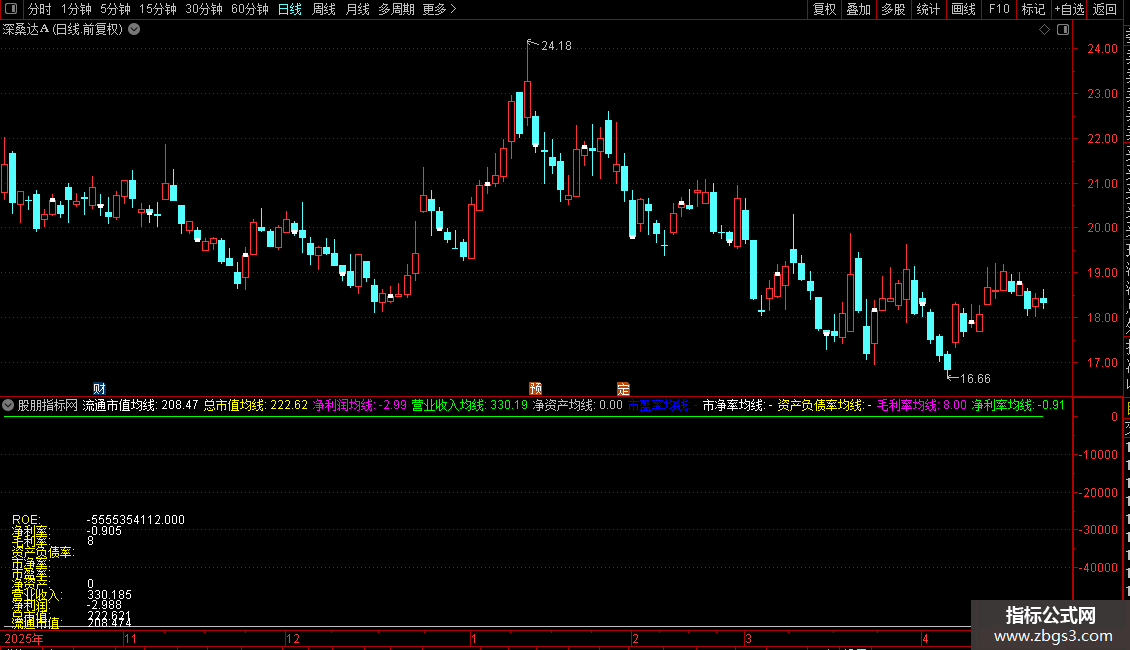Click the 总市值均线: 222.62 indicator label

click(256, 405)
